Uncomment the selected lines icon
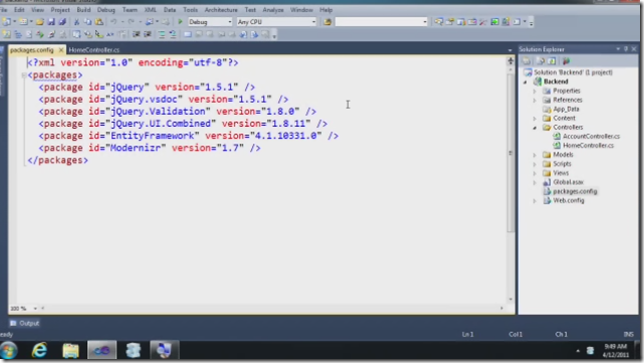Screen dimensions: 644x363 click(x=173, y=34)
